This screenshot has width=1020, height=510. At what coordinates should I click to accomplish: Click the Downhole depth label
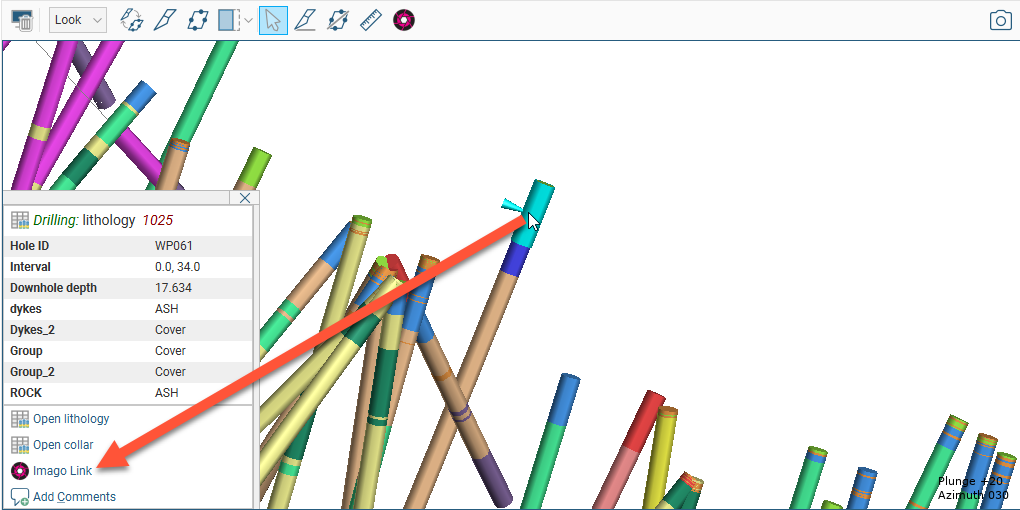(53, 288)
